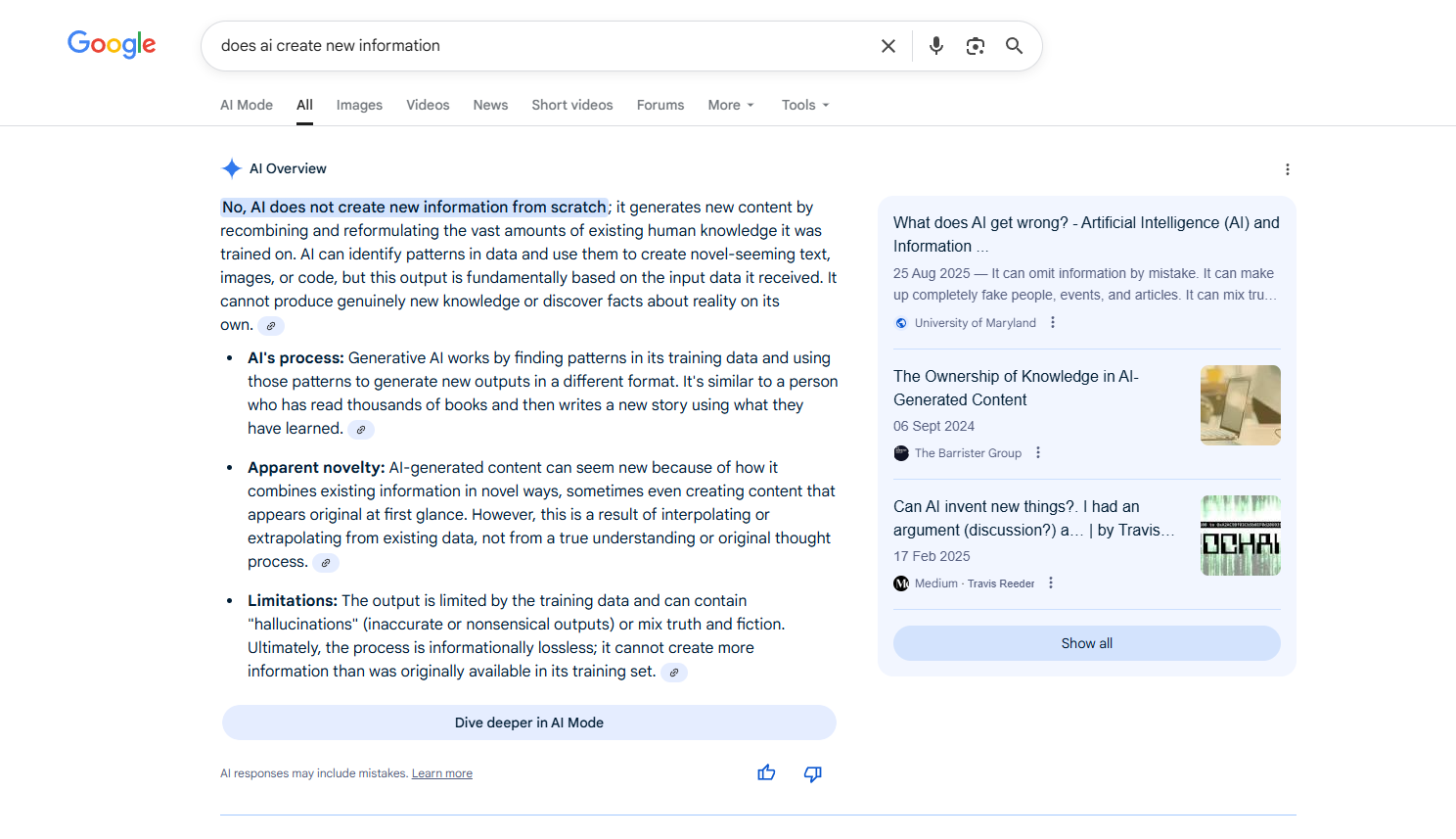Open source link after first overview paragraph
Viewport: 1456px width, 839px height.
(x=271, y=326)
